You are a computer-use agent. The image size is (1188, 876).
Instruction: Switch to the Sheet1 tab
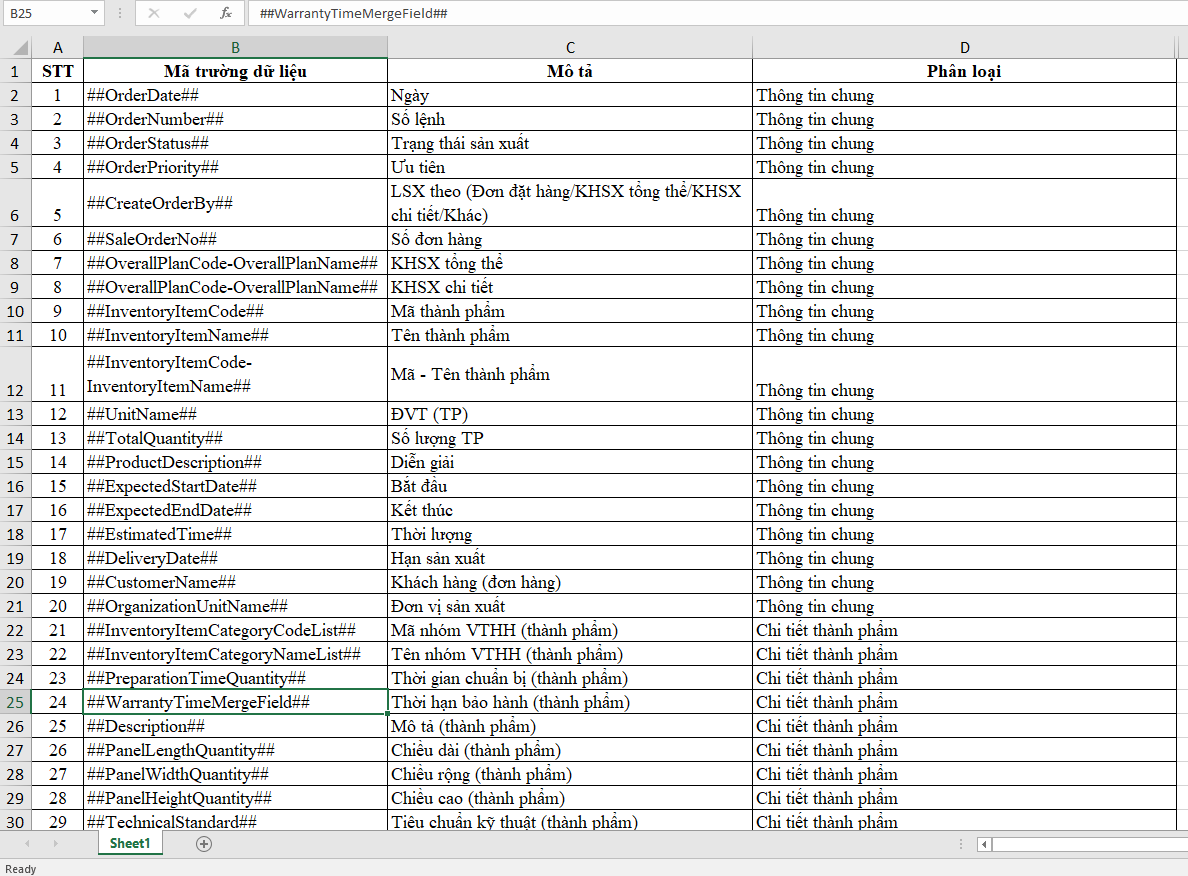pyautogui.click(x=130, y=844)
